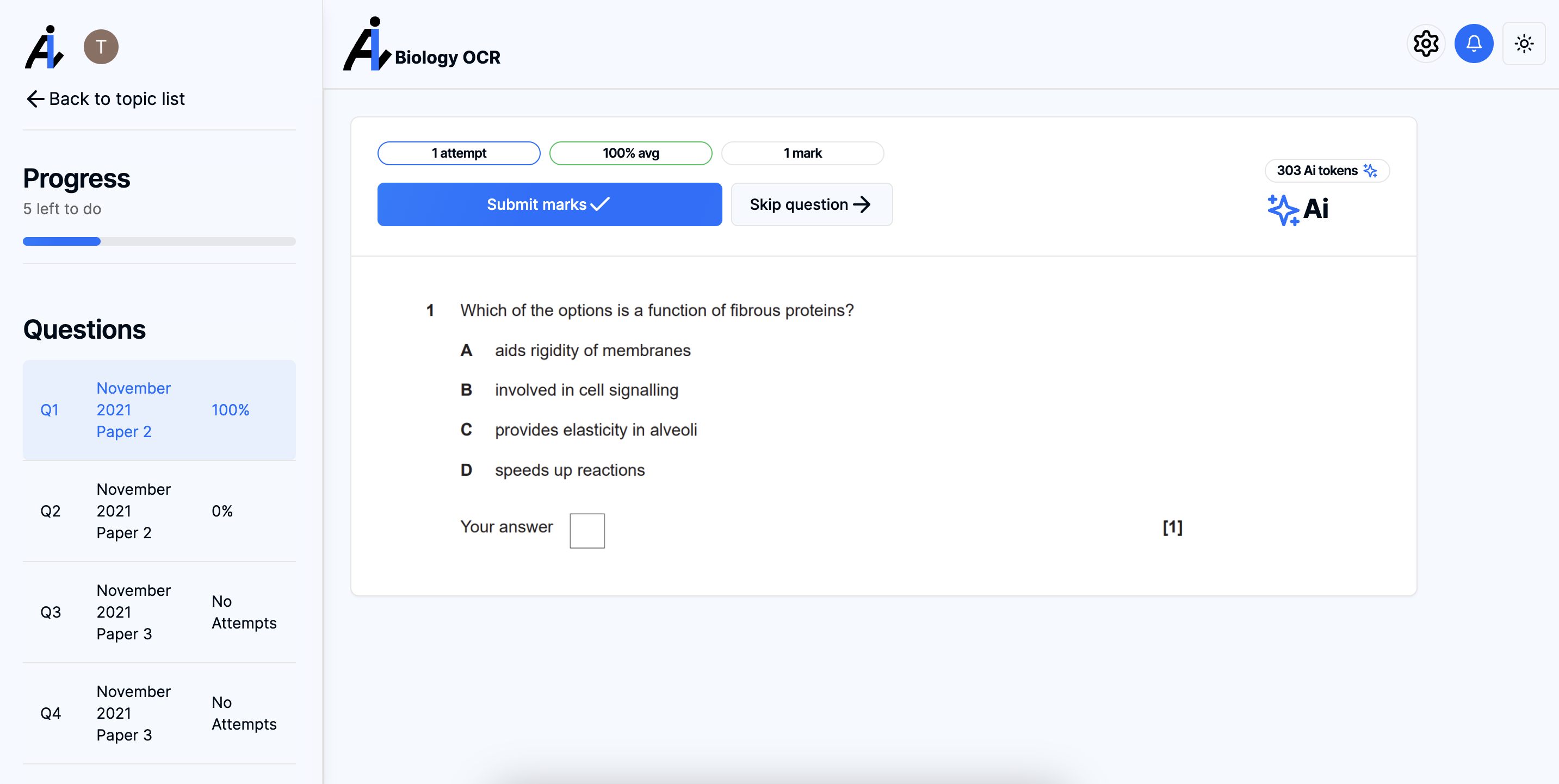Click the Your answer box
Image resolution: width=1559 pixels, height=784 pixels.
point(586,531)
